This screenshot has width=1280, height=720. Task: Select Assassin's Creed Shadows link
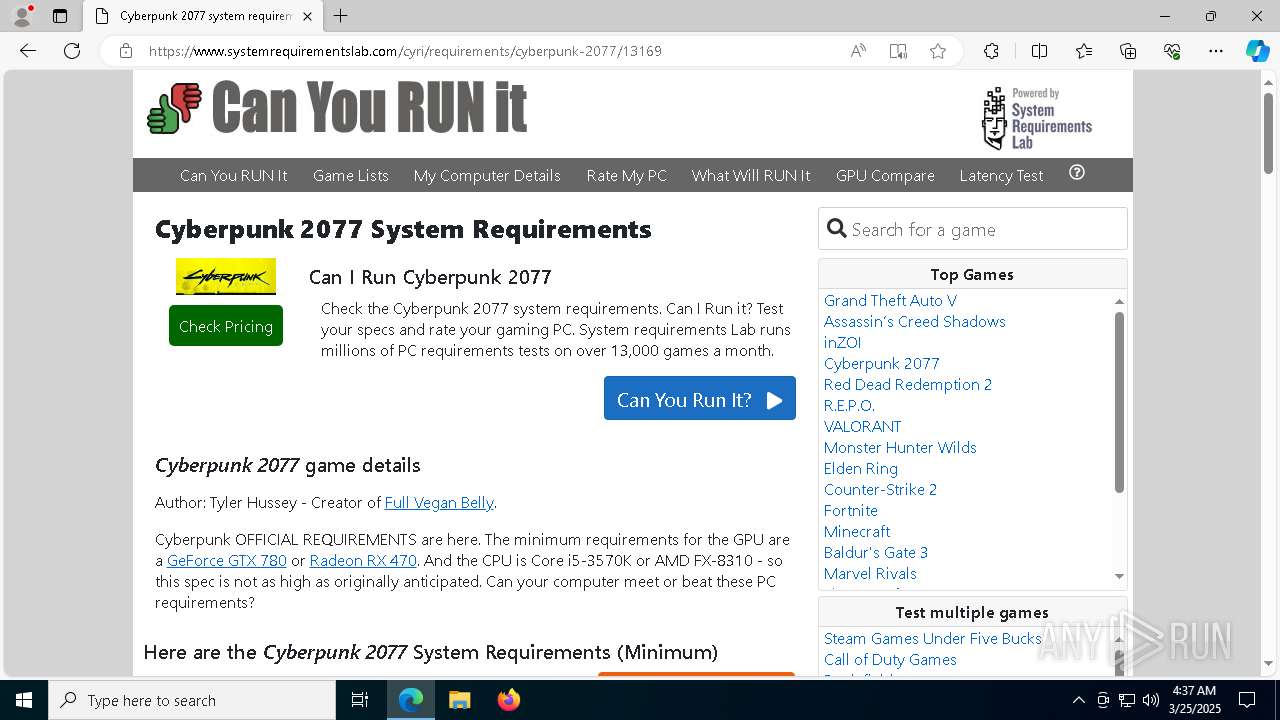click(915, 321)
